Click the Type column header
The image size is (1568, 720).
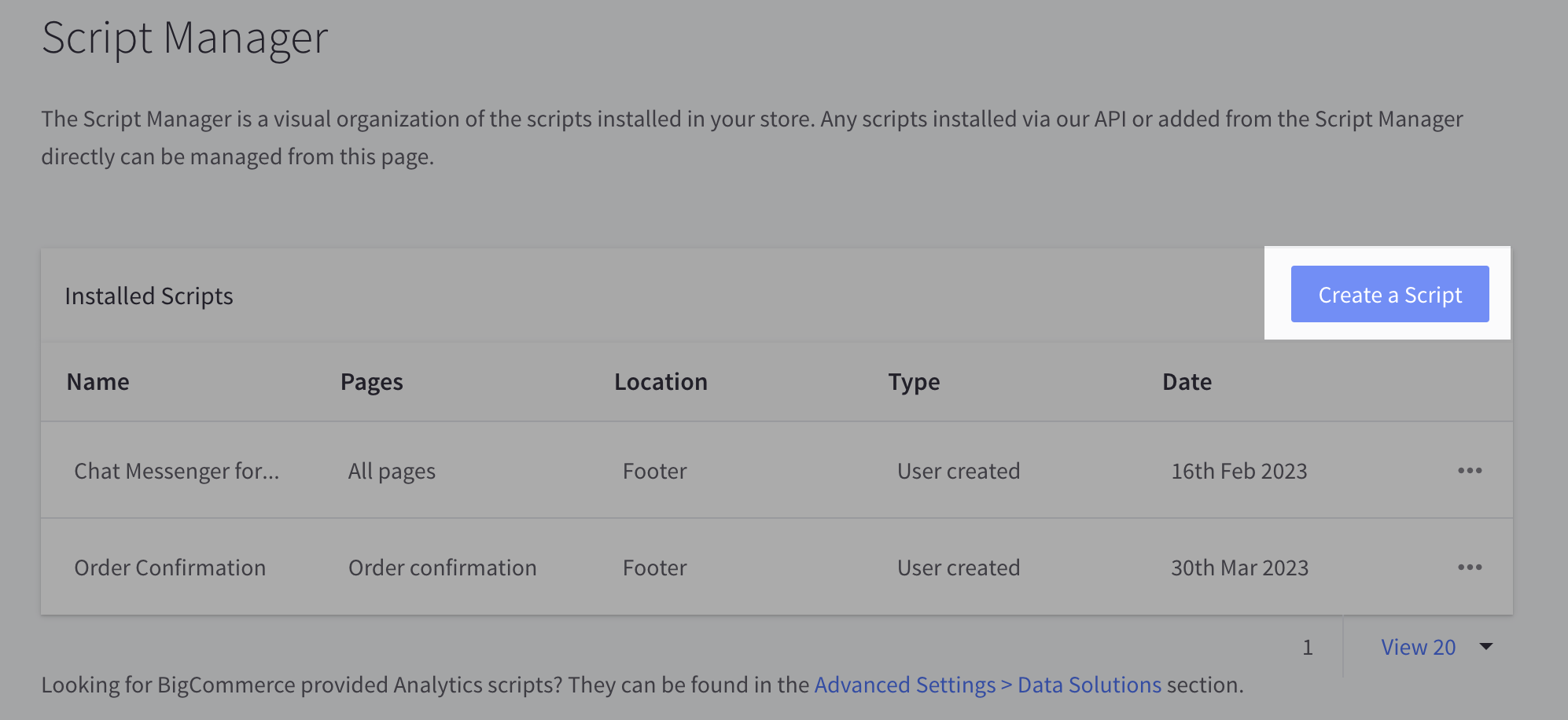[913, 381]
